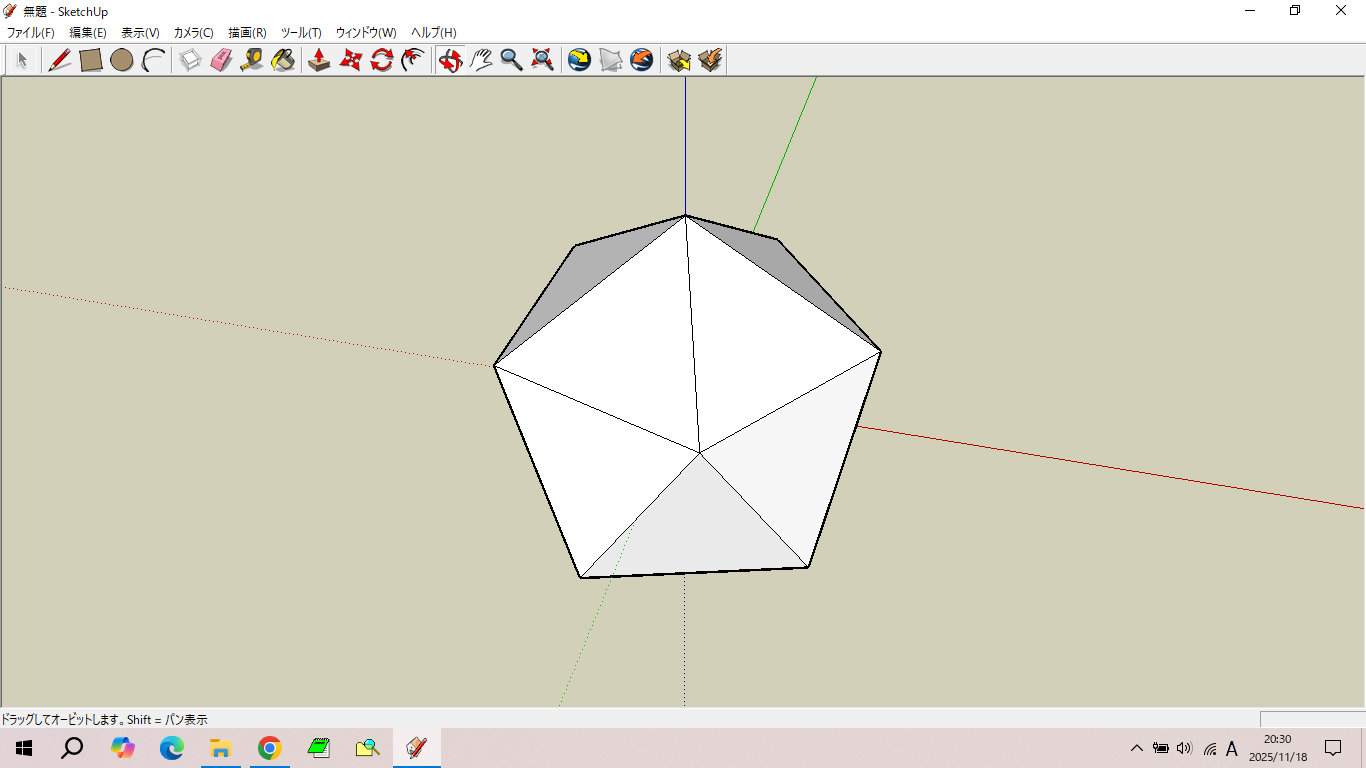This screenshot has width=1366, height=768.
Task: Activate the Circle tool
Action: pyautogui.click(x=122, y=60)
